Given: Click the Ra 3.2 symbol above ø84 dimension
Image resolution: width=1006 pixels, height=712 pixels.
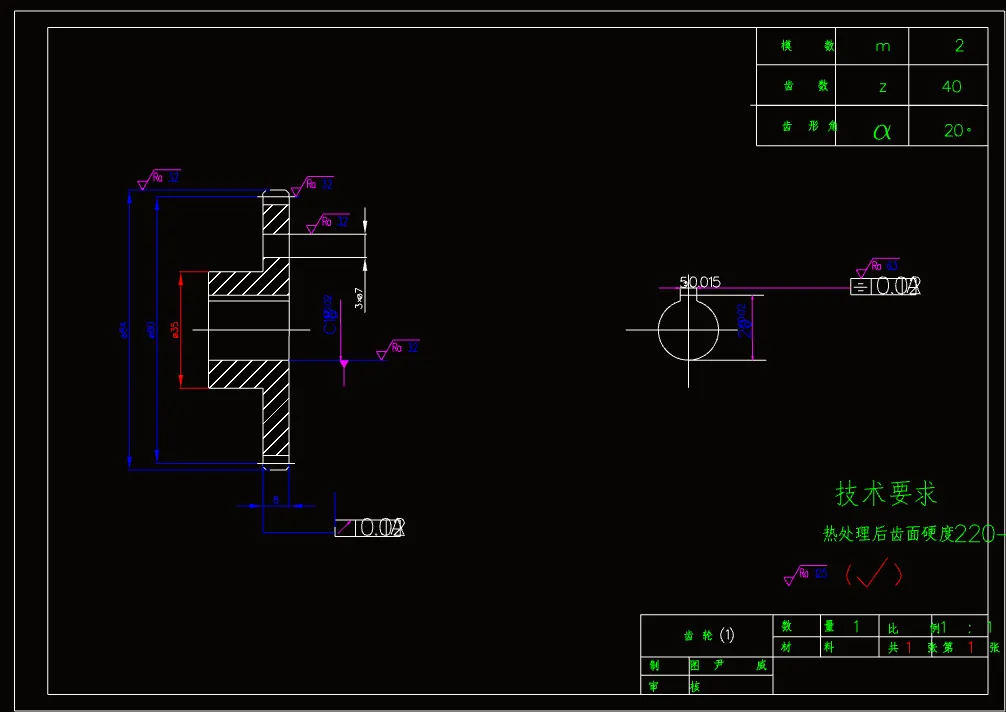Looking at the screenshot, I should 158,179.
